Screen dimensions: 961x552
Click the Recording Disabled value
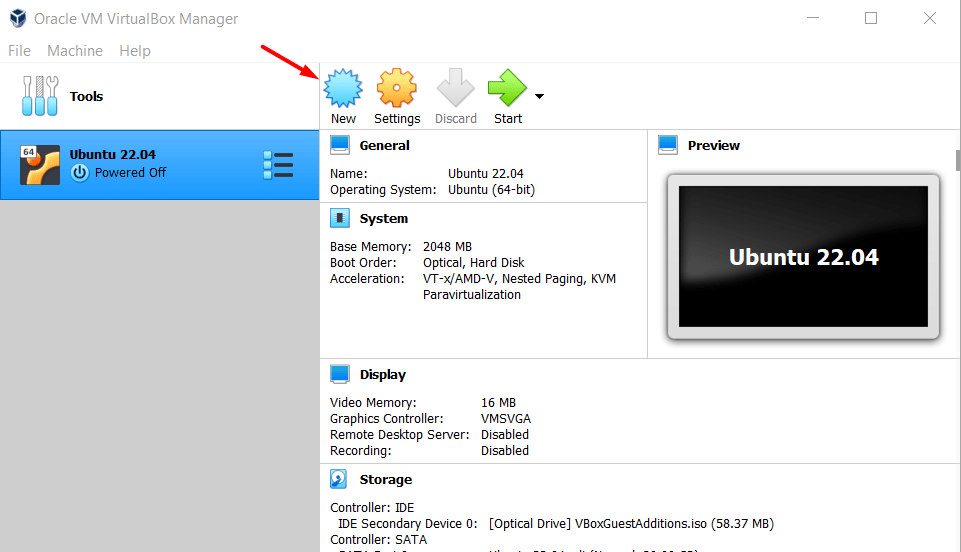coord(504,450)
